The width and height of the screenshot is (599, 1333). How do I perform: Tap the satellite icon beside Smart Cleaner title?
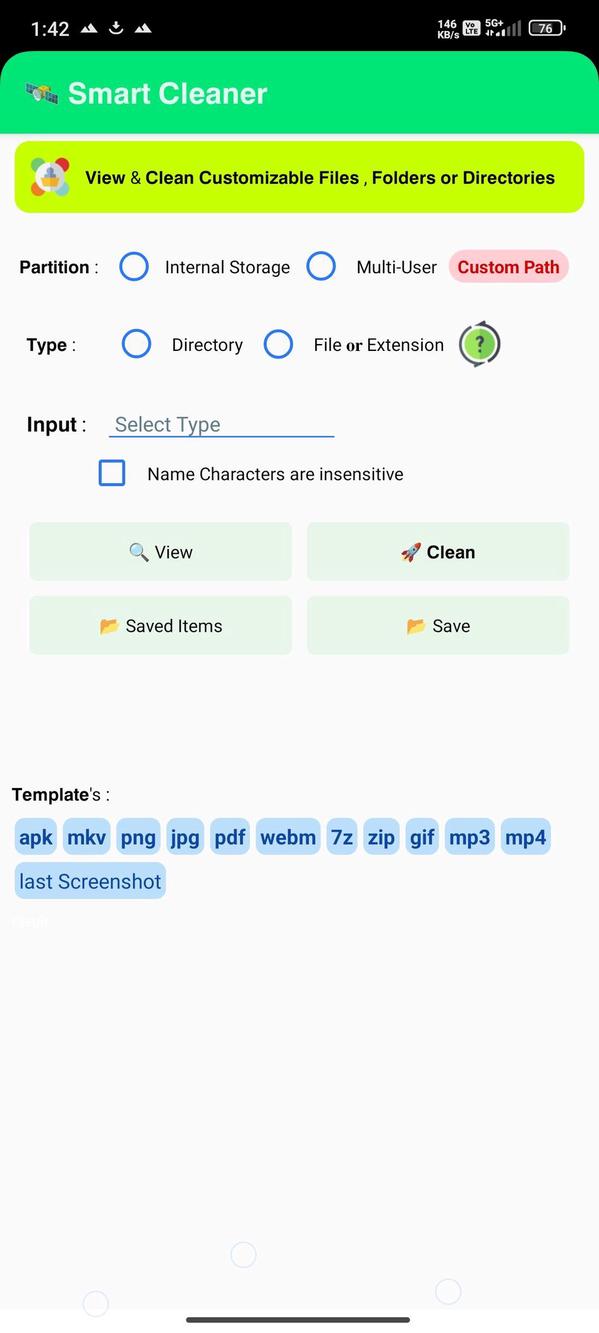pos(42,93)
